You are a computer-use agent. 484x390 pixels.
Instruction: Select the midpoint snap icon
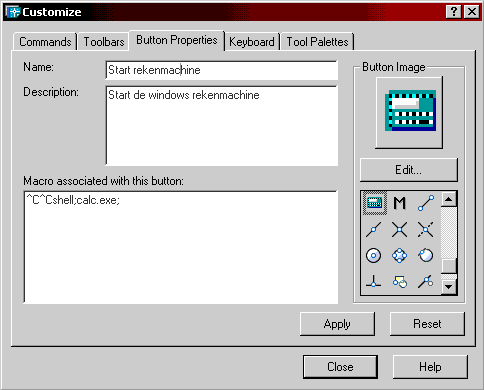click(374, 229)
